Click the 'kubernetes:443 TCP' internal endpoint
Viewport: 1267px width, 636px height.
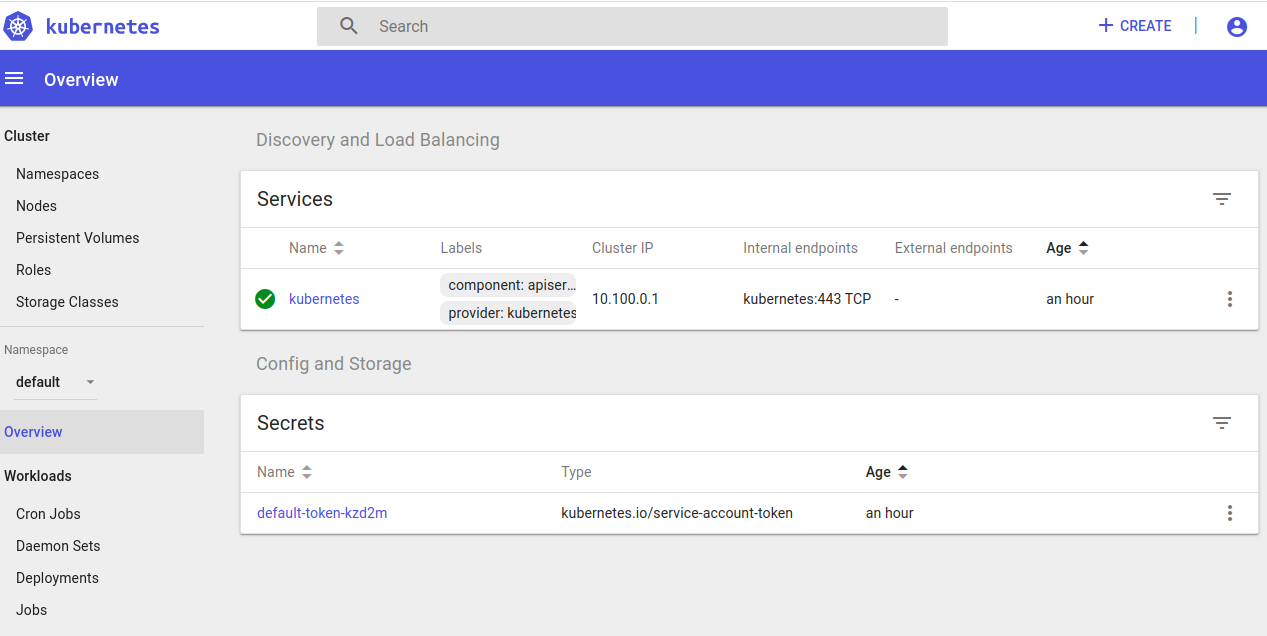click(x=807, y=299)
